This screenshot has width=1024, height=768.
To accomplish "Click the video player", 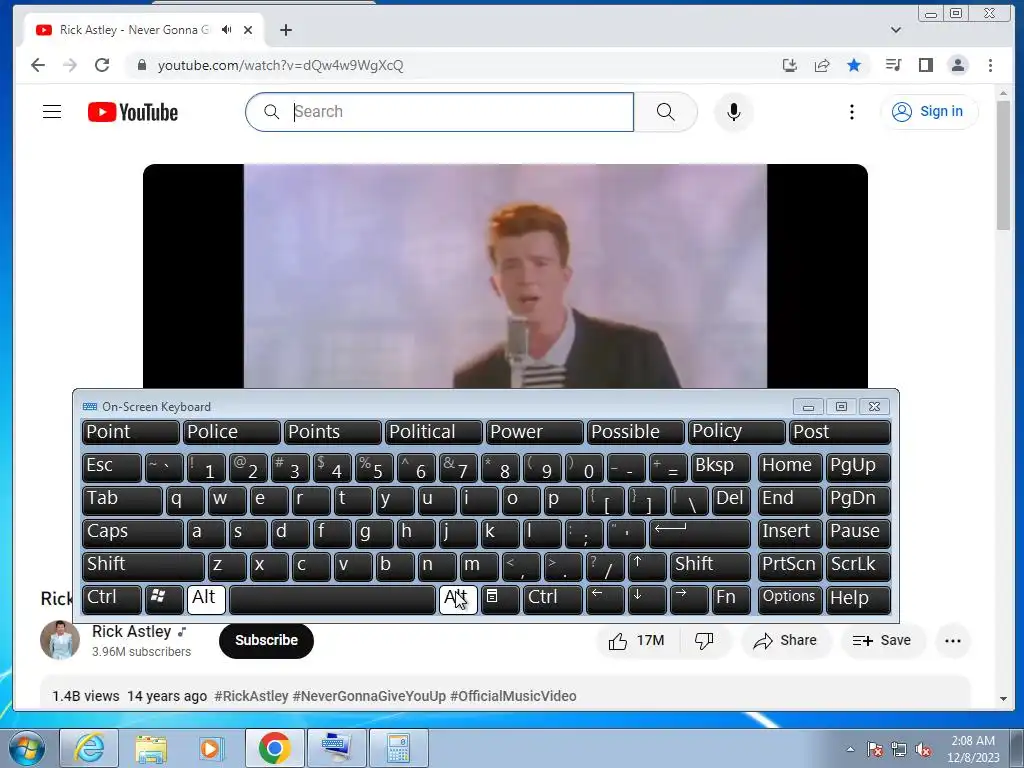I will pyautogui.click(x=505, y=276).
